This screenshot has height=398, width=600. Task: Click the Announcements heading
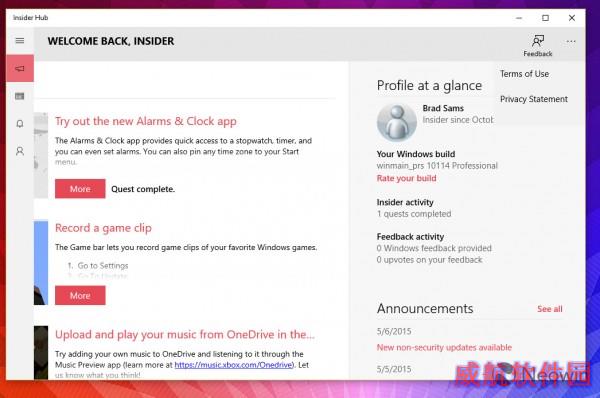[425, 308]
